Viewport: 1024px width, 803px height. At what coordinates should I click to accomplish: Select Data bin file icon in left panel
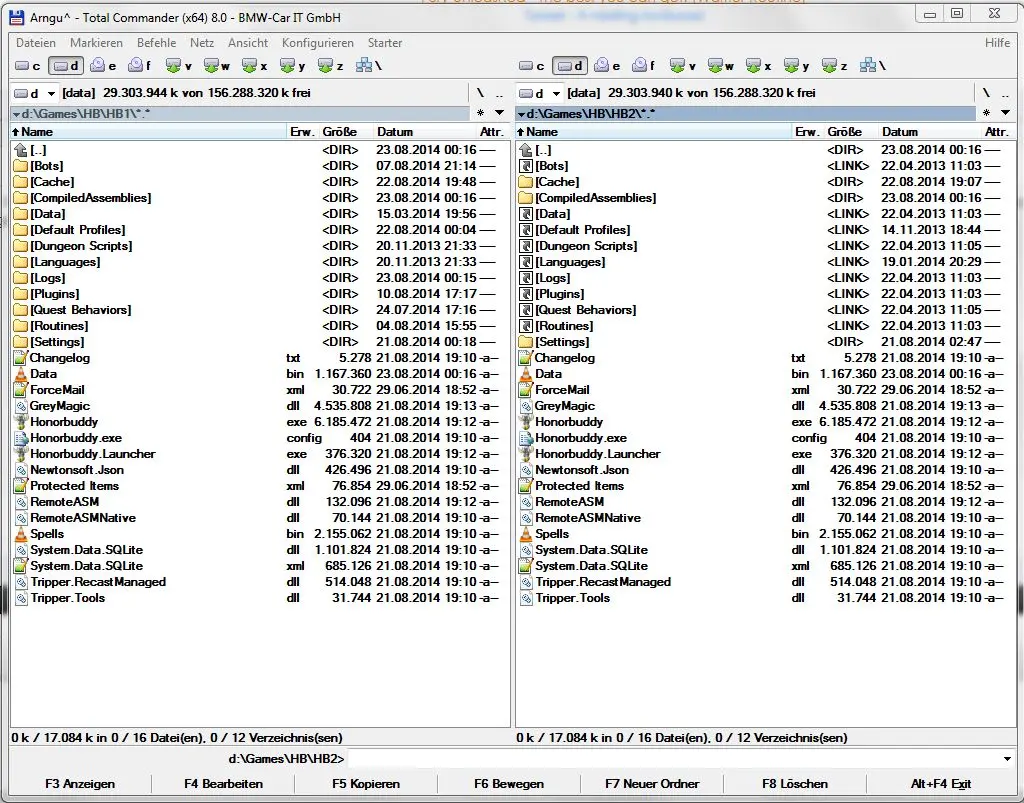[x=21, y=374]
